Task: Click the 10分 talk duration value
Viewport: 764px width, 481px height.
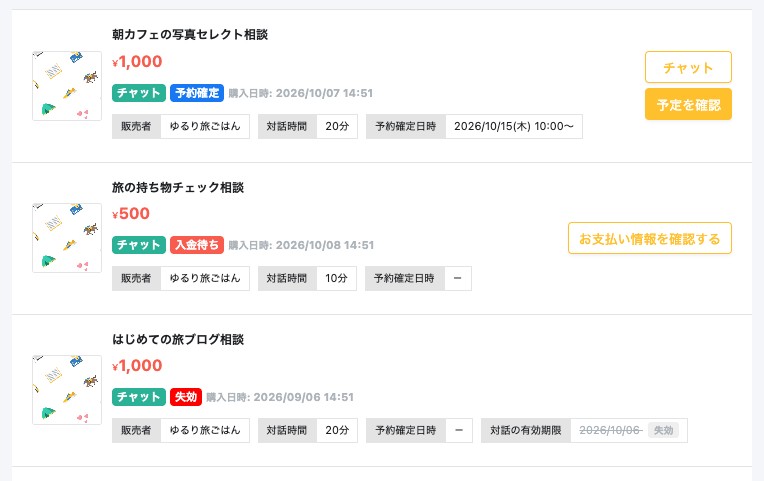Action: pos(337,278)
